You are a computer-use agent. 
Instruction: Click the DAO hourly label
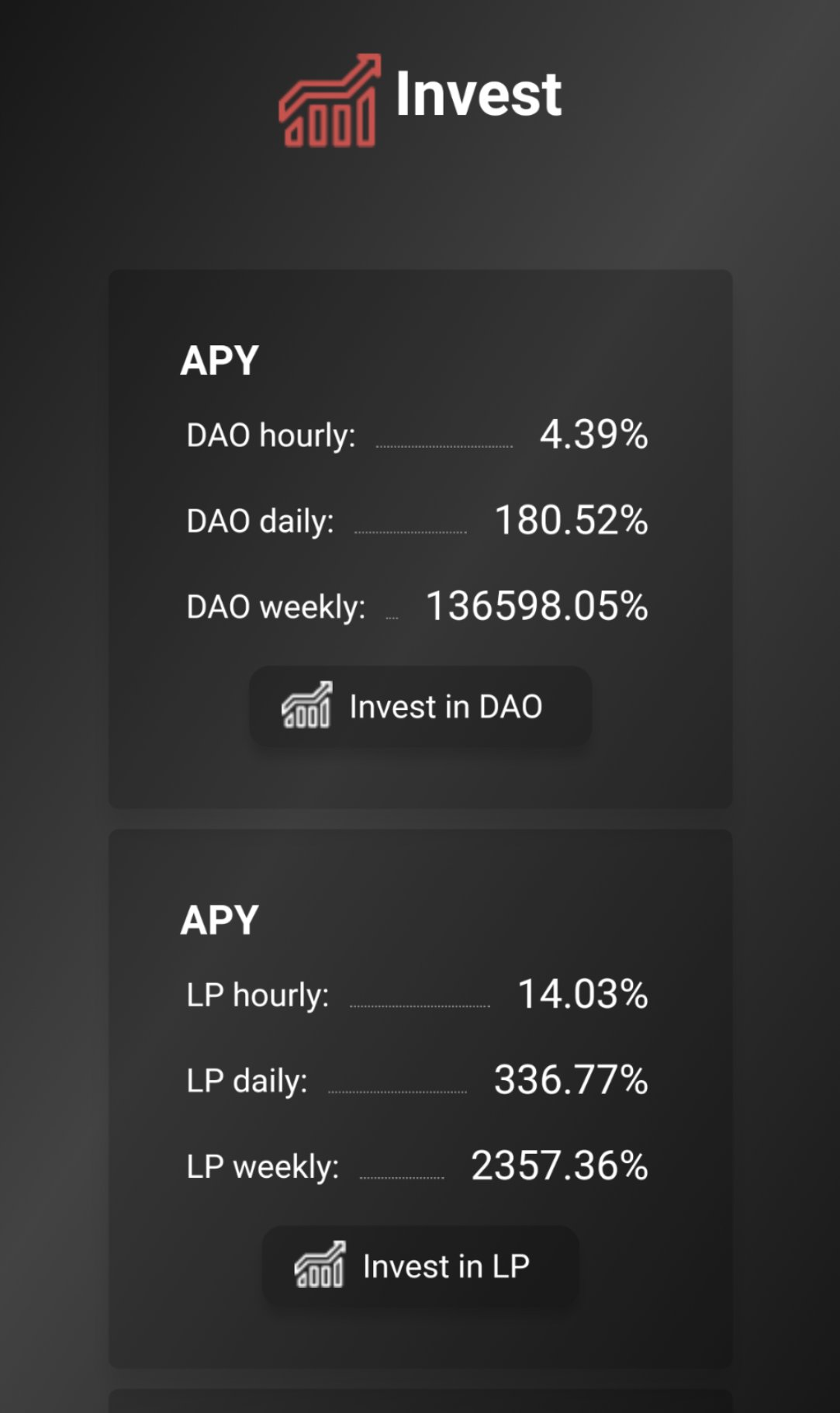(271, 435)
